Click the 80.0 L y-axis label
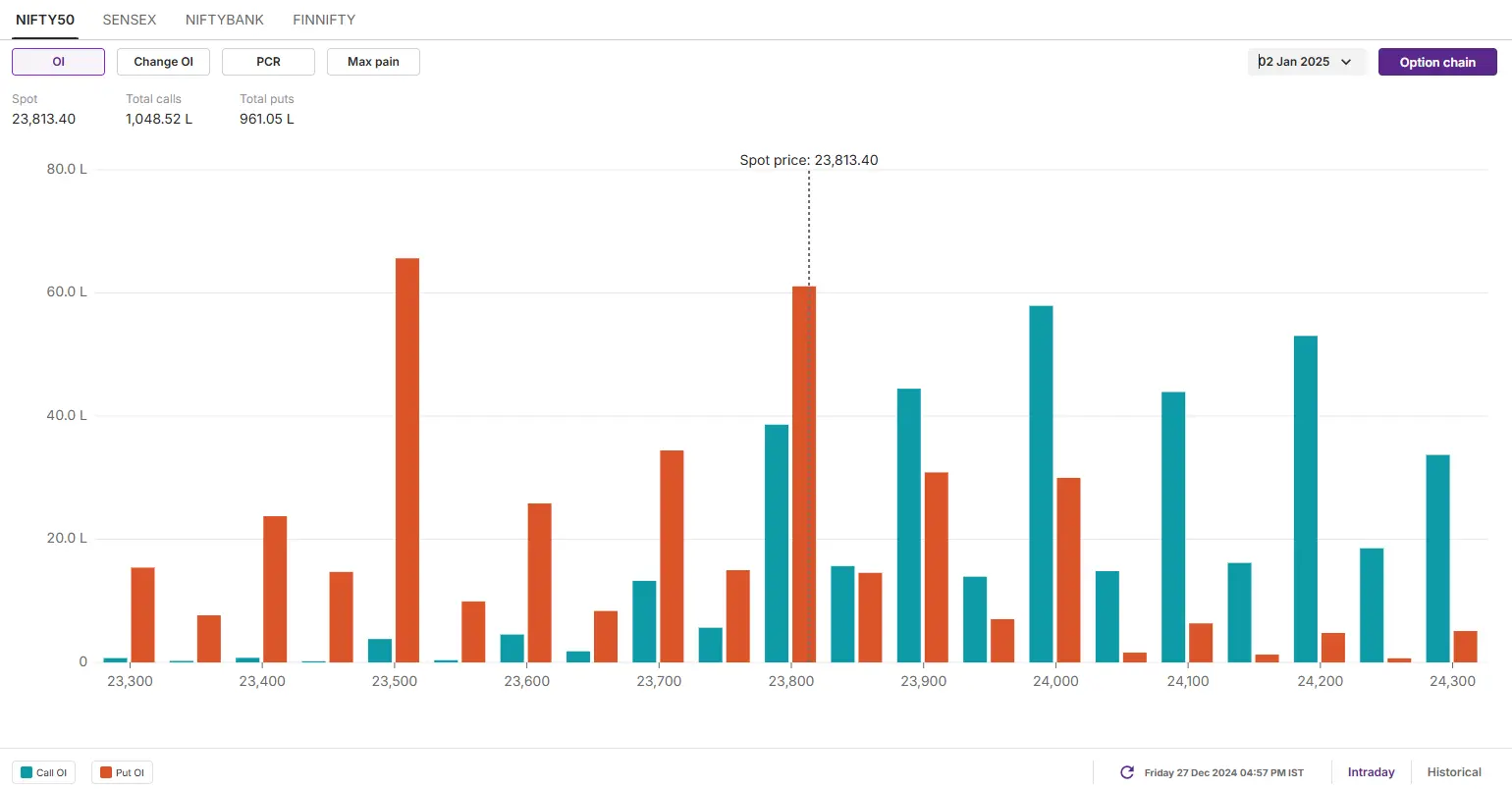This screenshot has width=1512, height=789. [67, 169]
